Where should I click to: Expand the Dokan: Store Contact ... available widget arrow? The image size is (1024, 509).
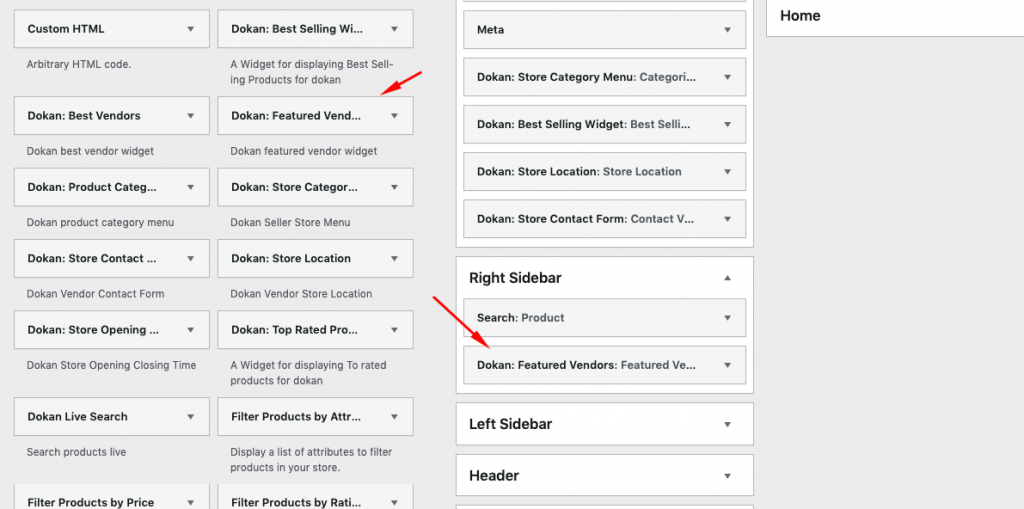pos(191,258)
